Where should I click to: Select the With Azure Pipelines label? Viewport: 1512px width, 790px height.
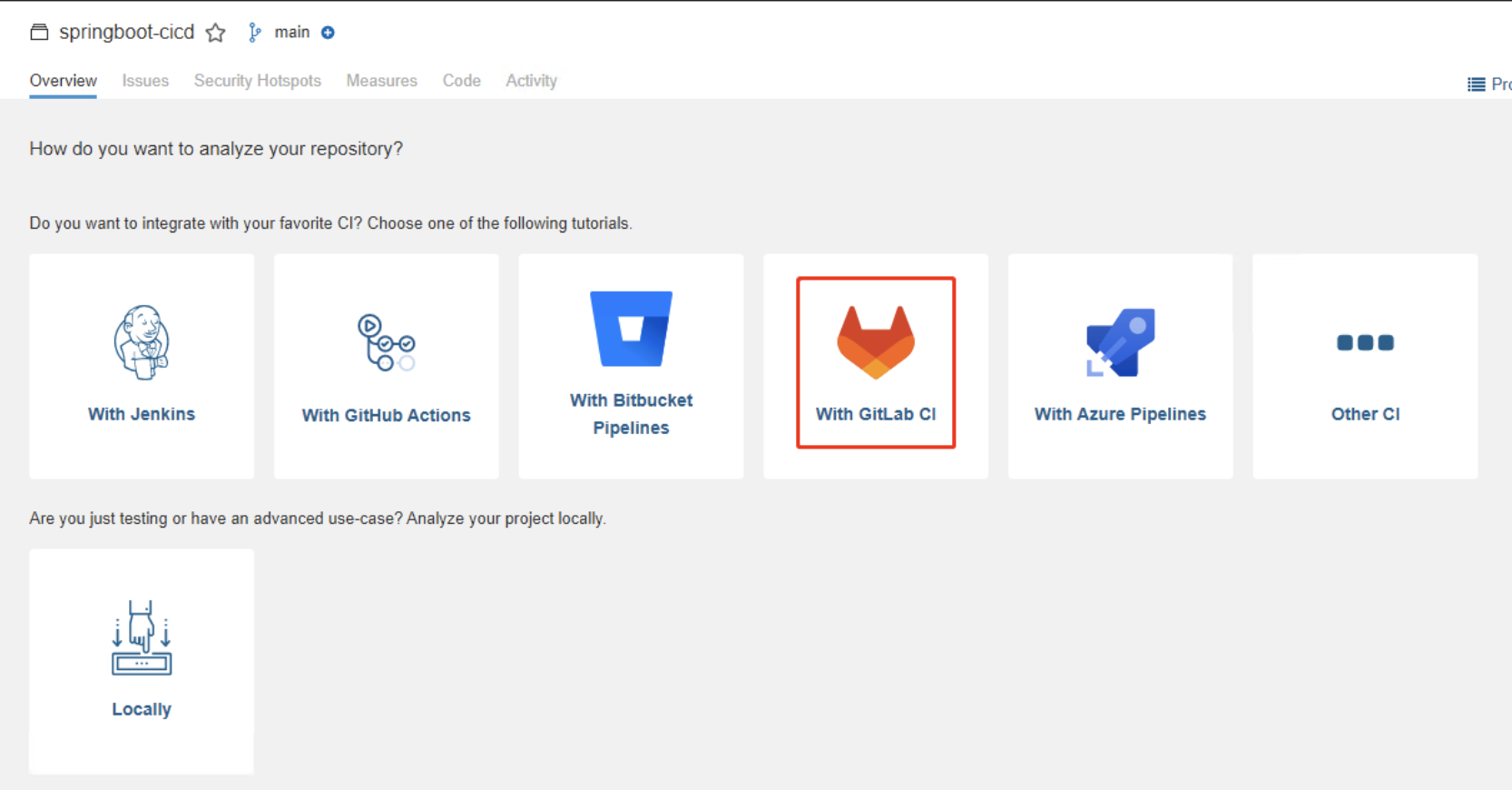[1120, 414]
